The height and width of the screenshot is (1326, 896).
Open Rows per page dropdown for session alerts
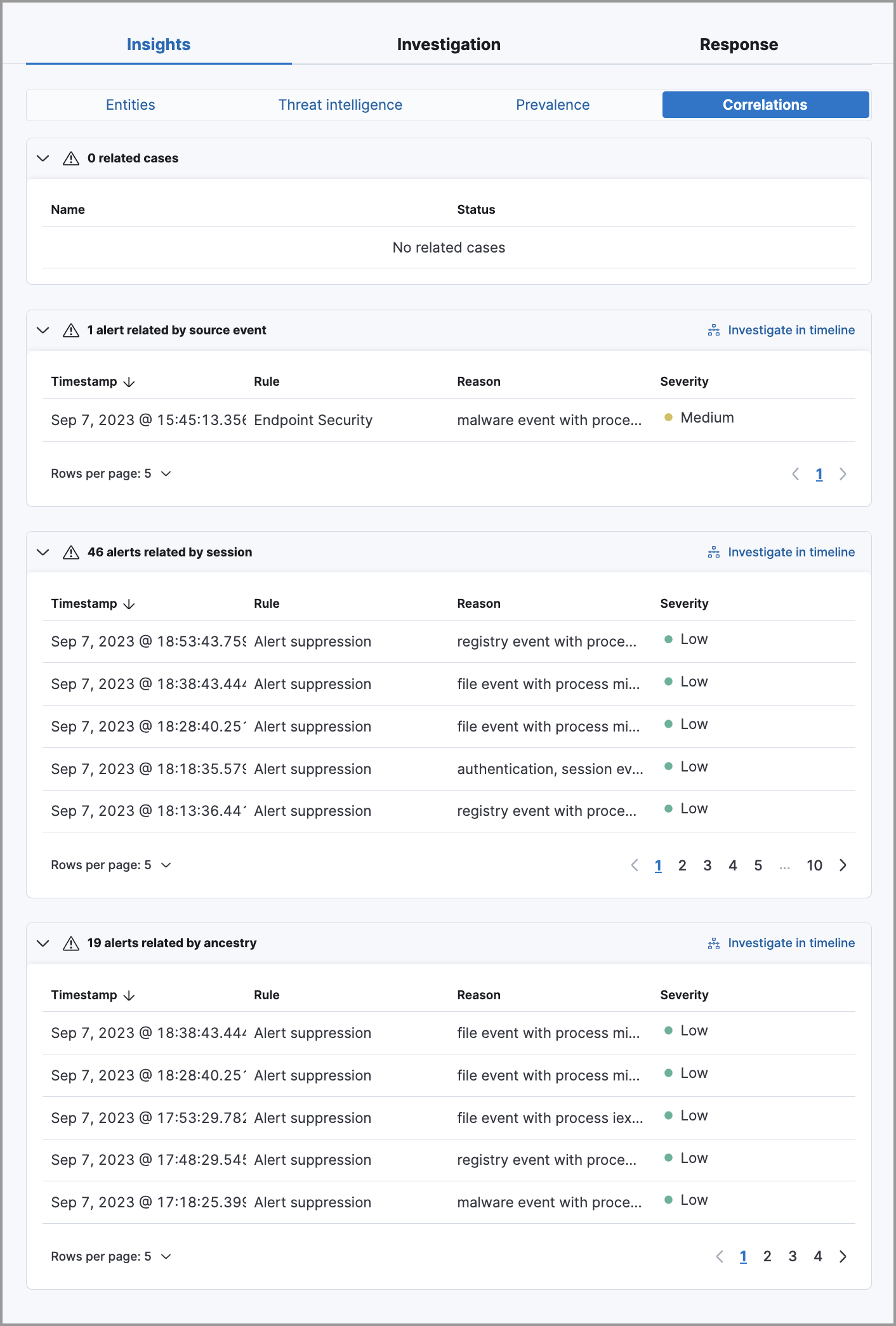pos(111,865)
